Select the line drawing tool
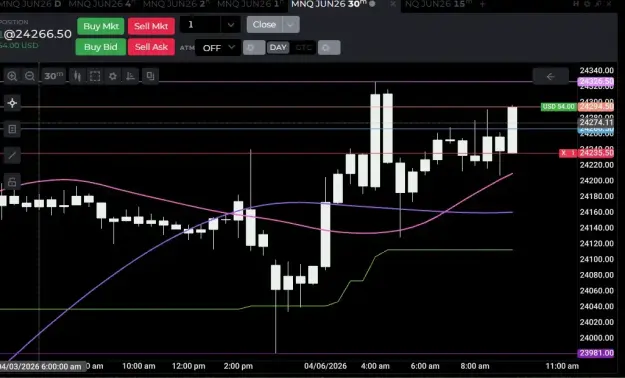The image size is (625, 378). 12,155
